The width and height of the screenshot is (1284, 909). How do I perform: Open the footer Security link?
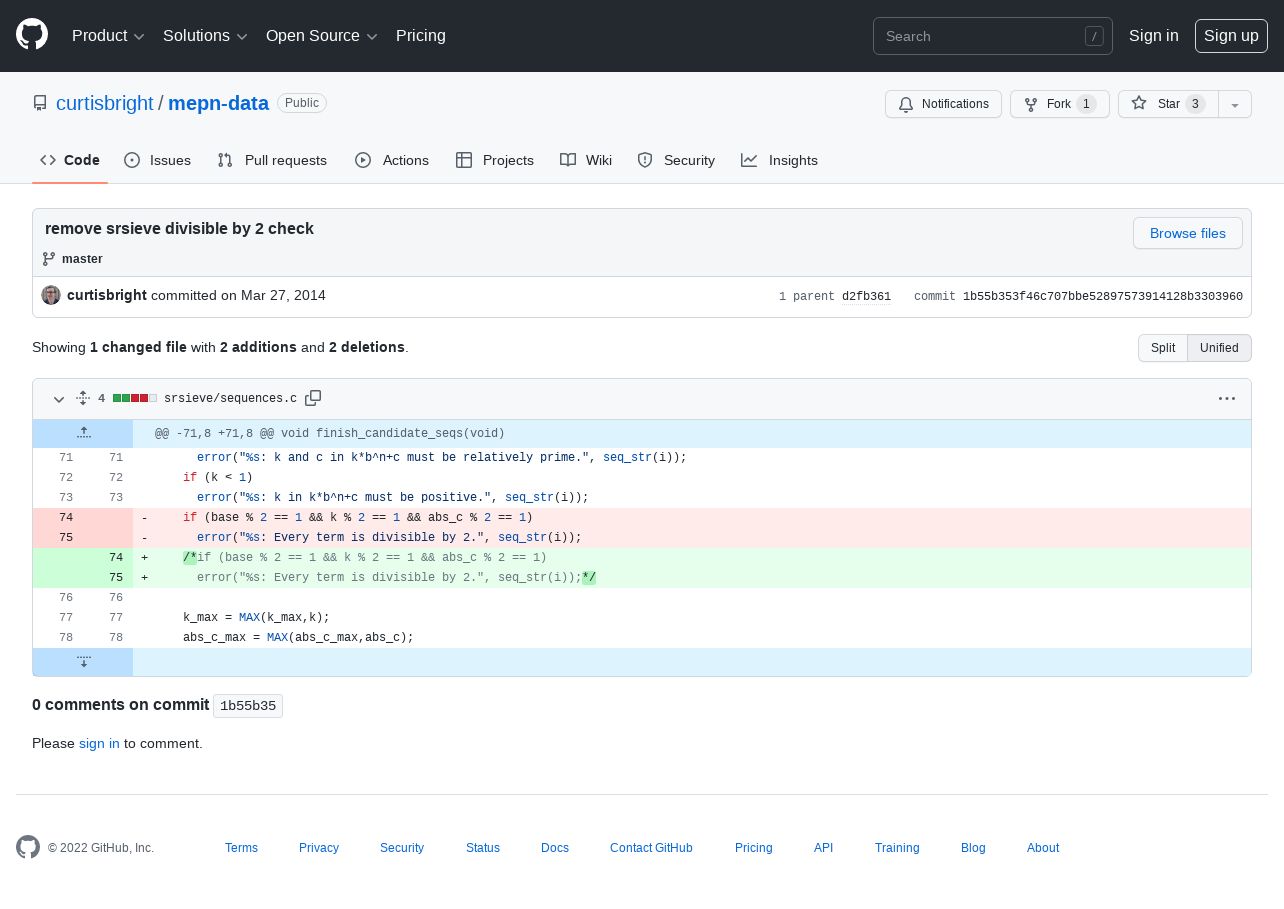(x=402, y=848)
